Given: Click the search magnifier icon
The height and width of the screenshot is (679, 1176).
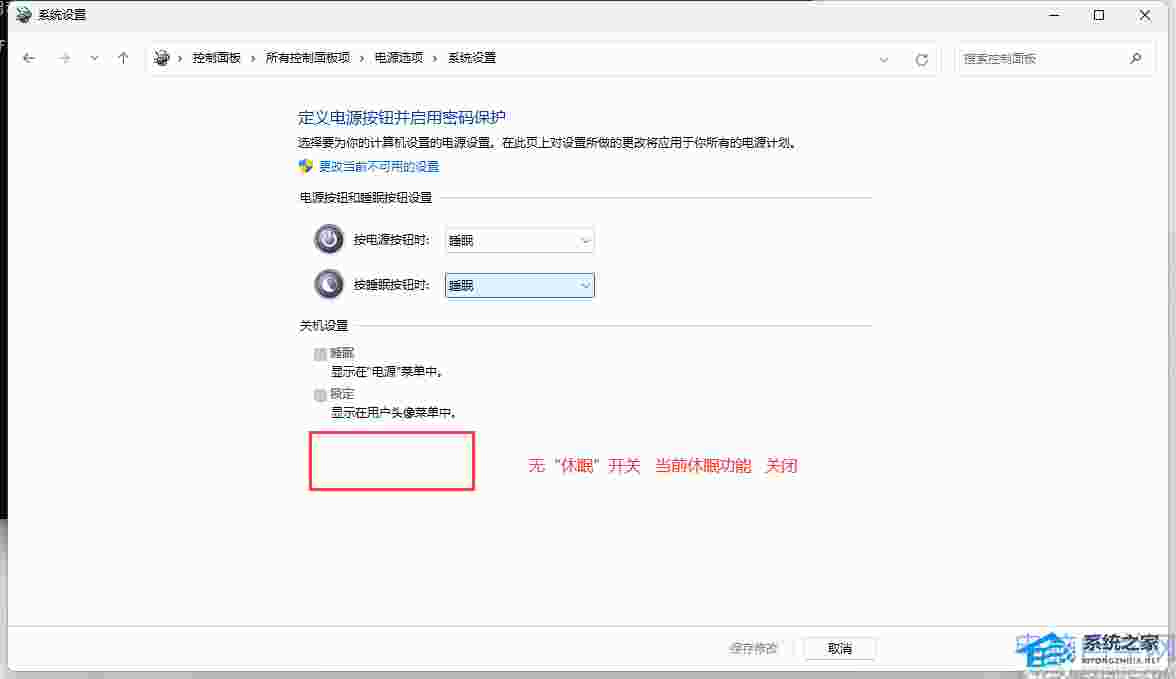Looking at the screenshot, I should (1135, 58).
